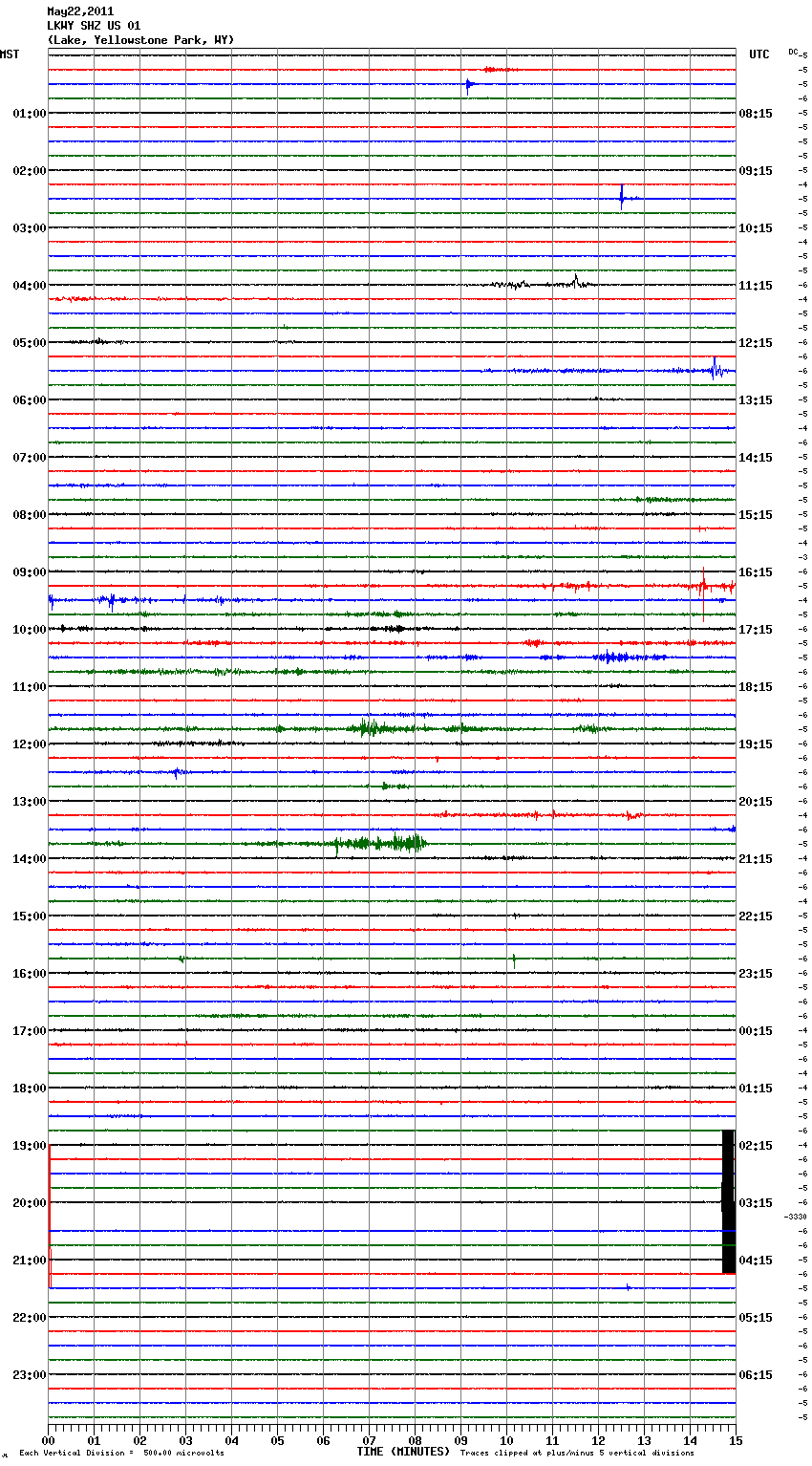The image size is (812, 1466).
Task: Click the tall red spike on the 09:15 trace
Action: click(703, 593)
